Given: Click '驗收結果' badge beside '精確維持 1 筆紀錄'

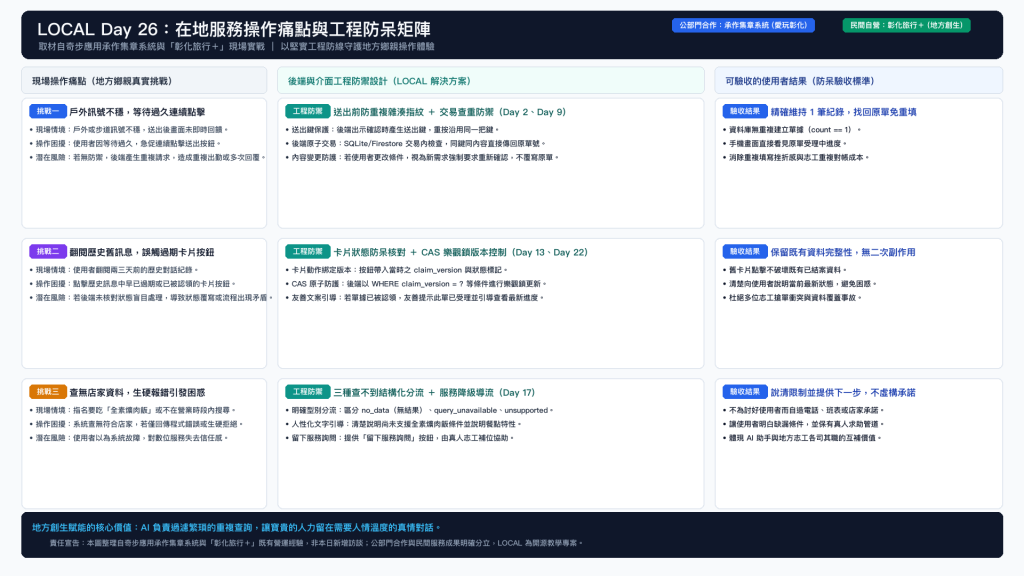Looking at the screenshot, I should 745,111.
